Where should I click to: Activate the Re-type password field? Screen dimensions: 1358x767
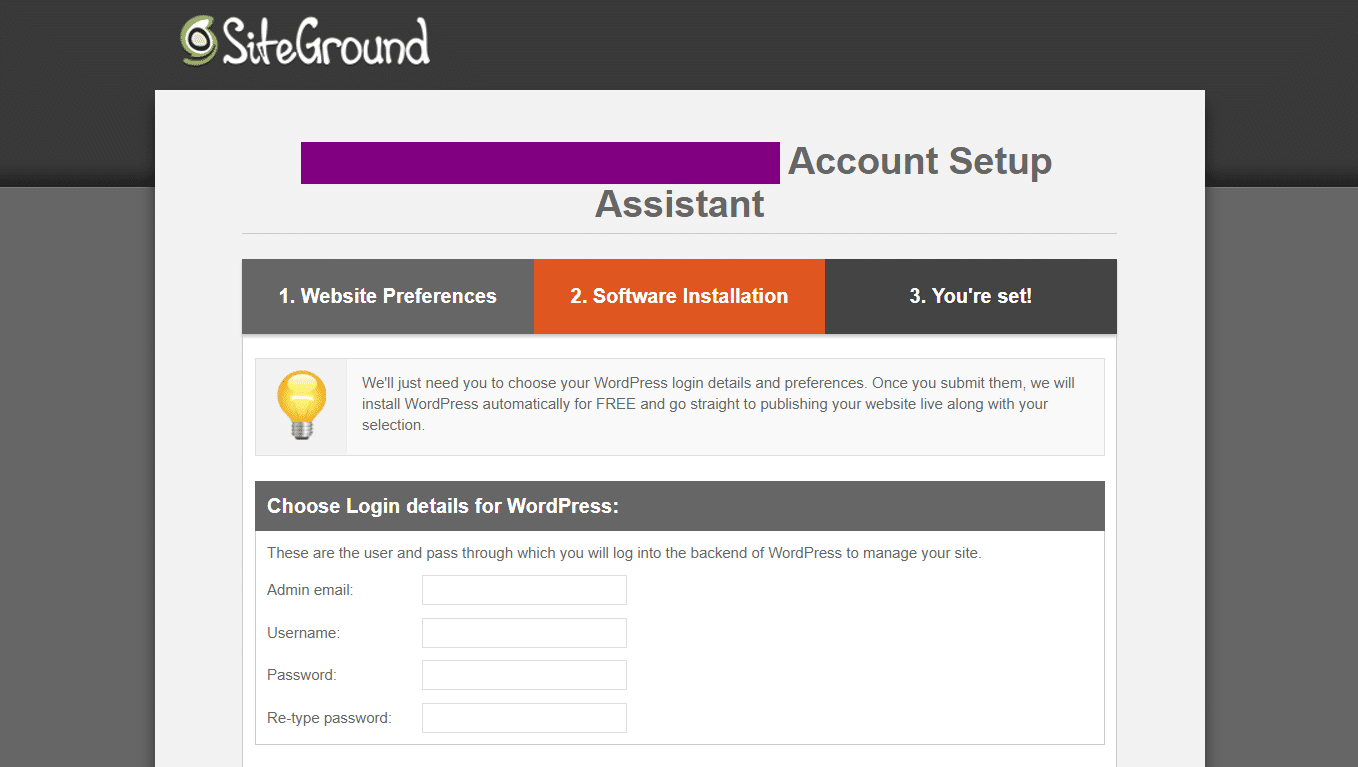coord(524,718)
